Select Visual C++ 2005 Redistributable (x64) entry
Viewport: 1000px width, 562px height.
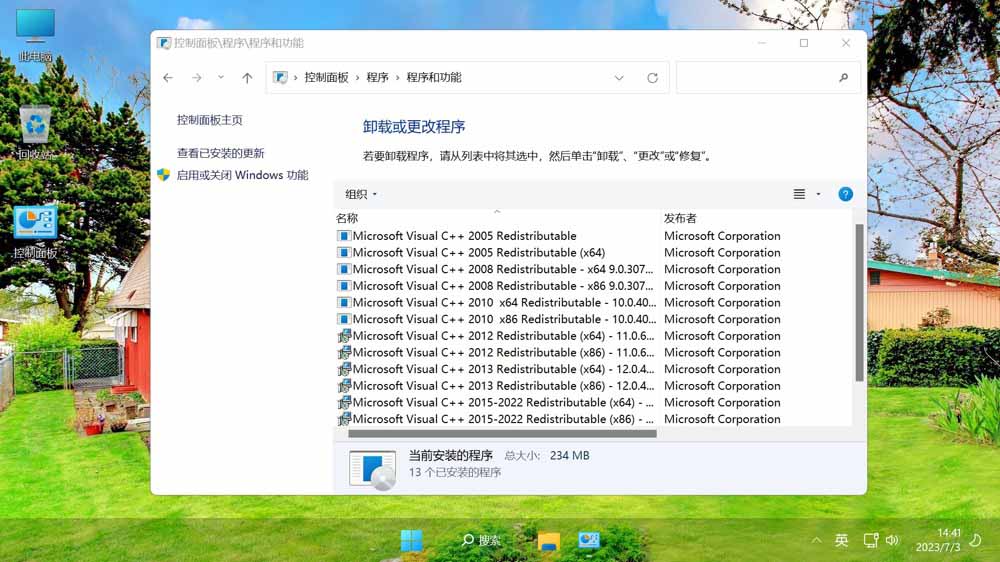(471, 253)
